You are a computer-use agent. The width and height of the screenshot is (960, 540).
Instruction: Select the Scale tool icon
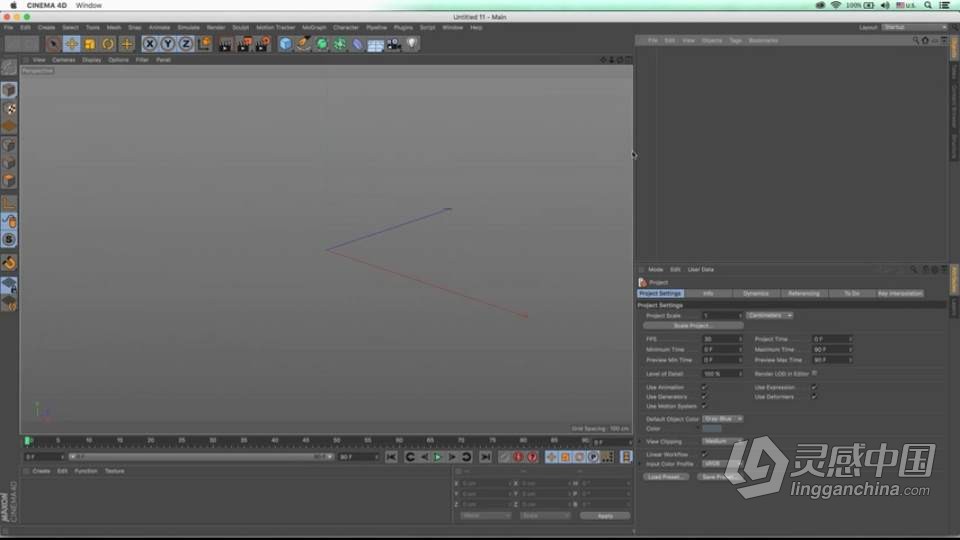point(90,44)
